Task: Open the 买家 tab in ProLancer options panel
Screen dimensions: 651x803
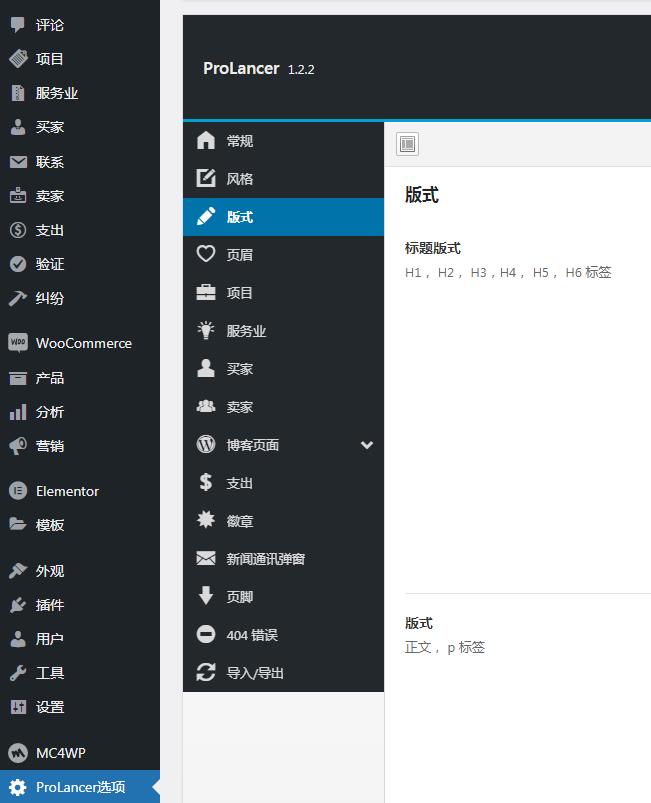Action: (283, 369)
